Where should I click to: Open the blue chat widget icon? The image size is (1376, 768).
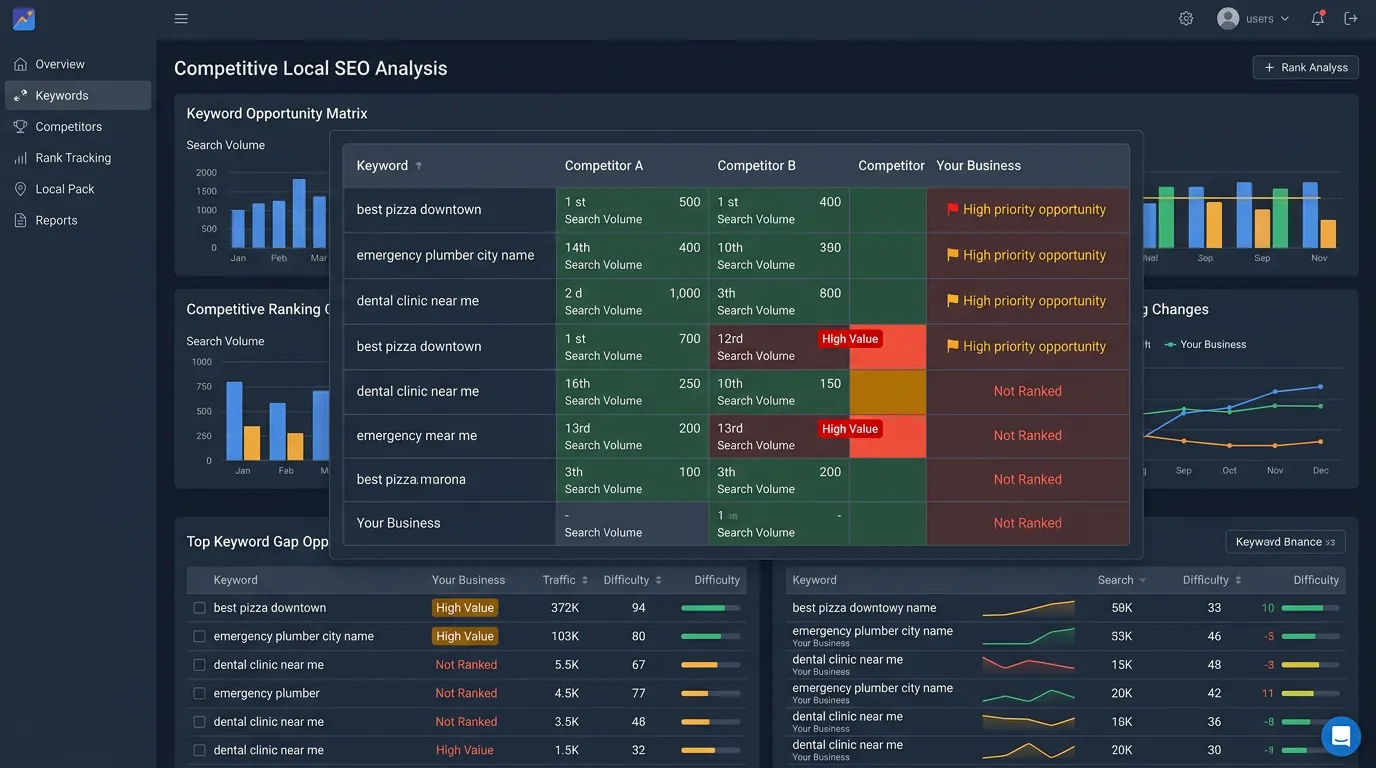coord(1341,737)
